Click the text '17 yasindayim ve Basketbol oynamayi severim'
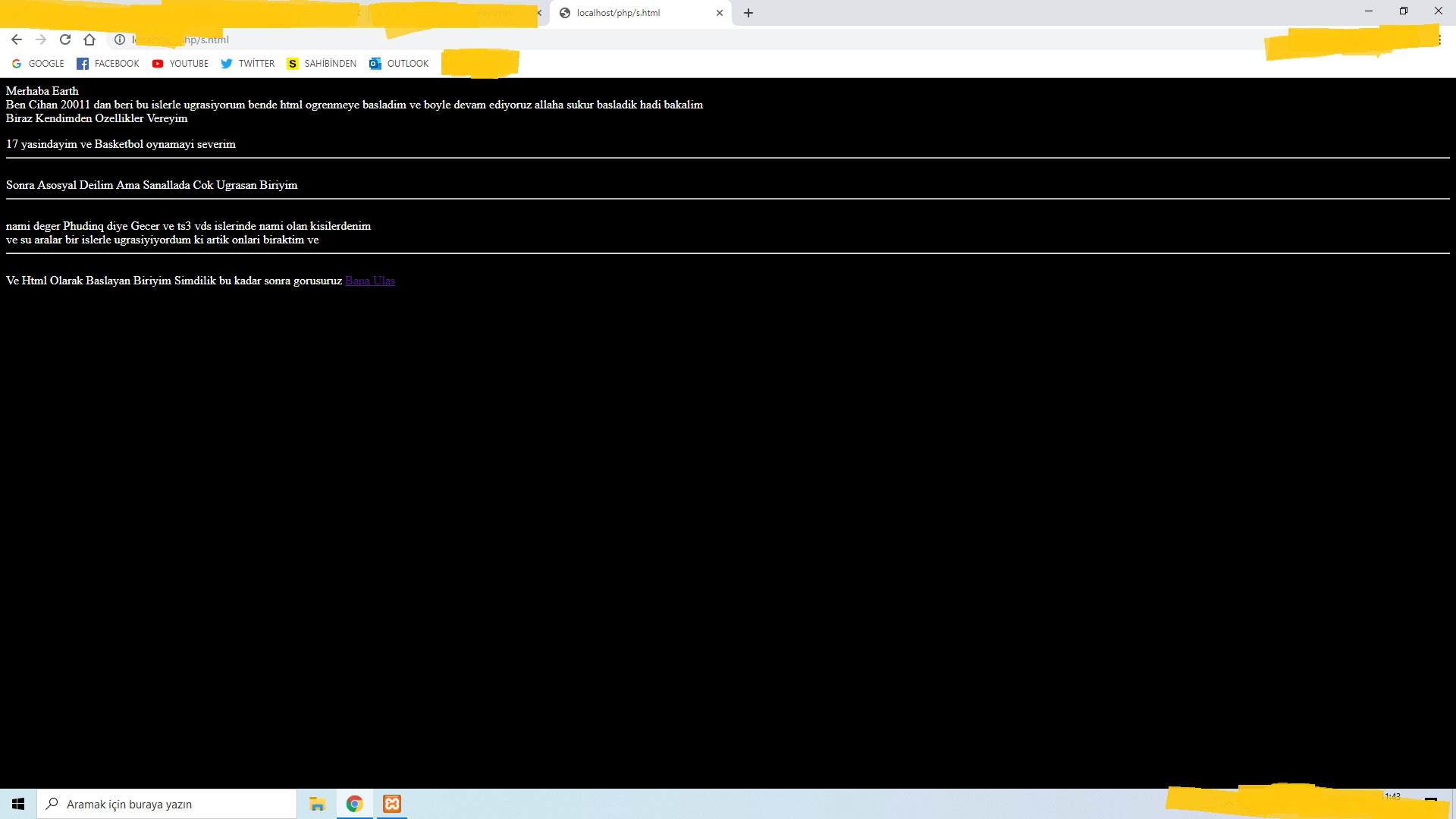Viewport: 1456px width, 819px height. click(x=121, y=144)
